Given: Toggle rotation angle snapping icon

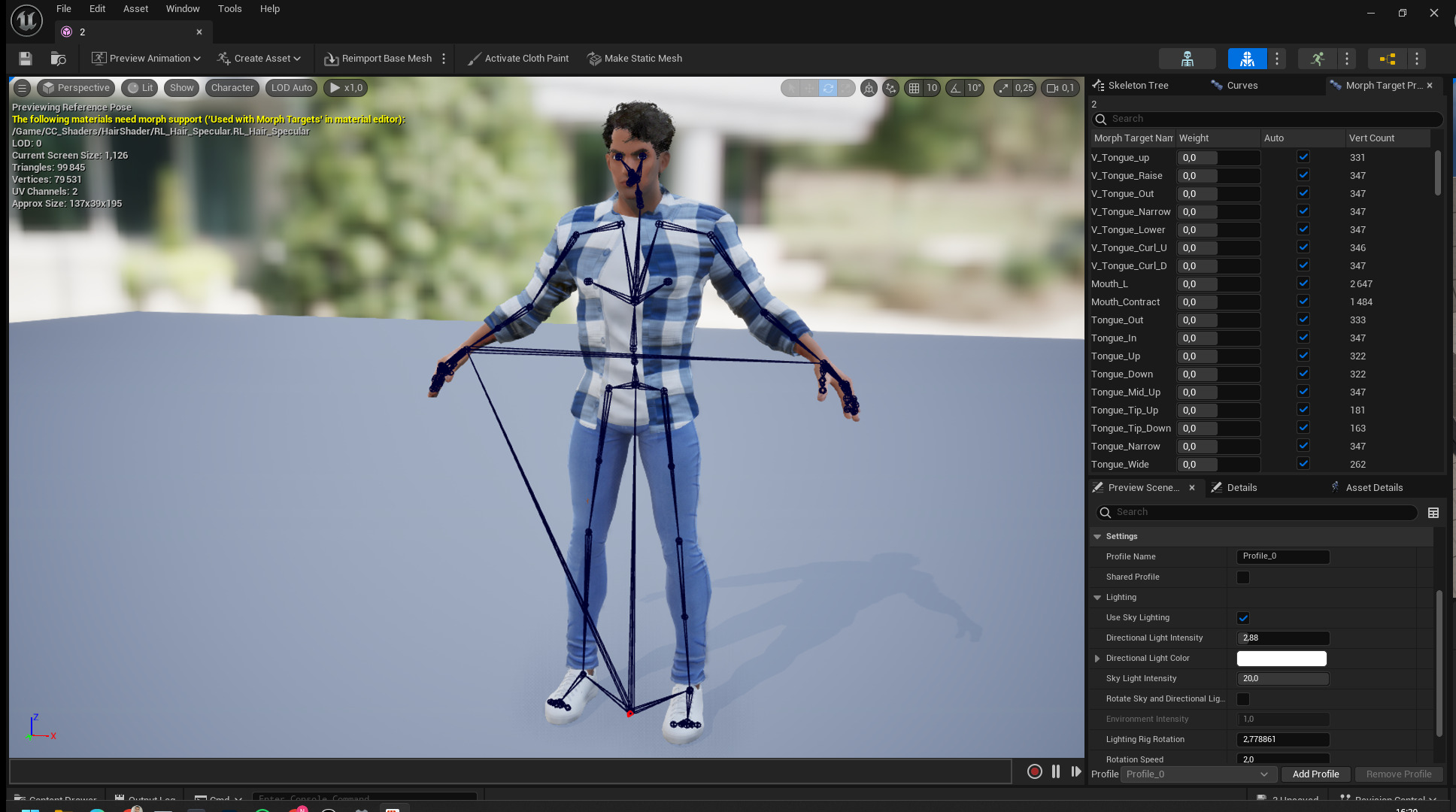Looking at the screenshot, I should [955, 88].
